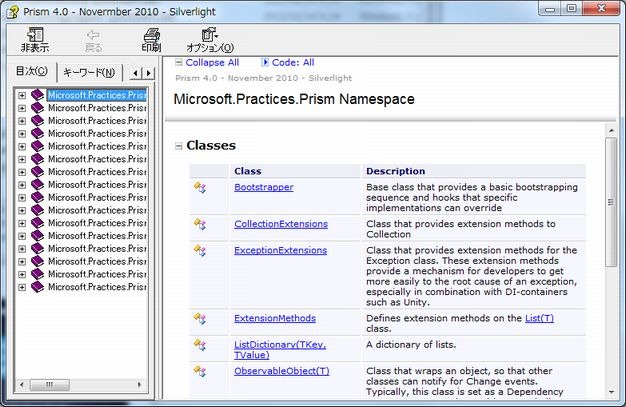Screen dimensions: 626x407
Task: Click the class icon beside ListDictionary
Action: coord(199,344)
